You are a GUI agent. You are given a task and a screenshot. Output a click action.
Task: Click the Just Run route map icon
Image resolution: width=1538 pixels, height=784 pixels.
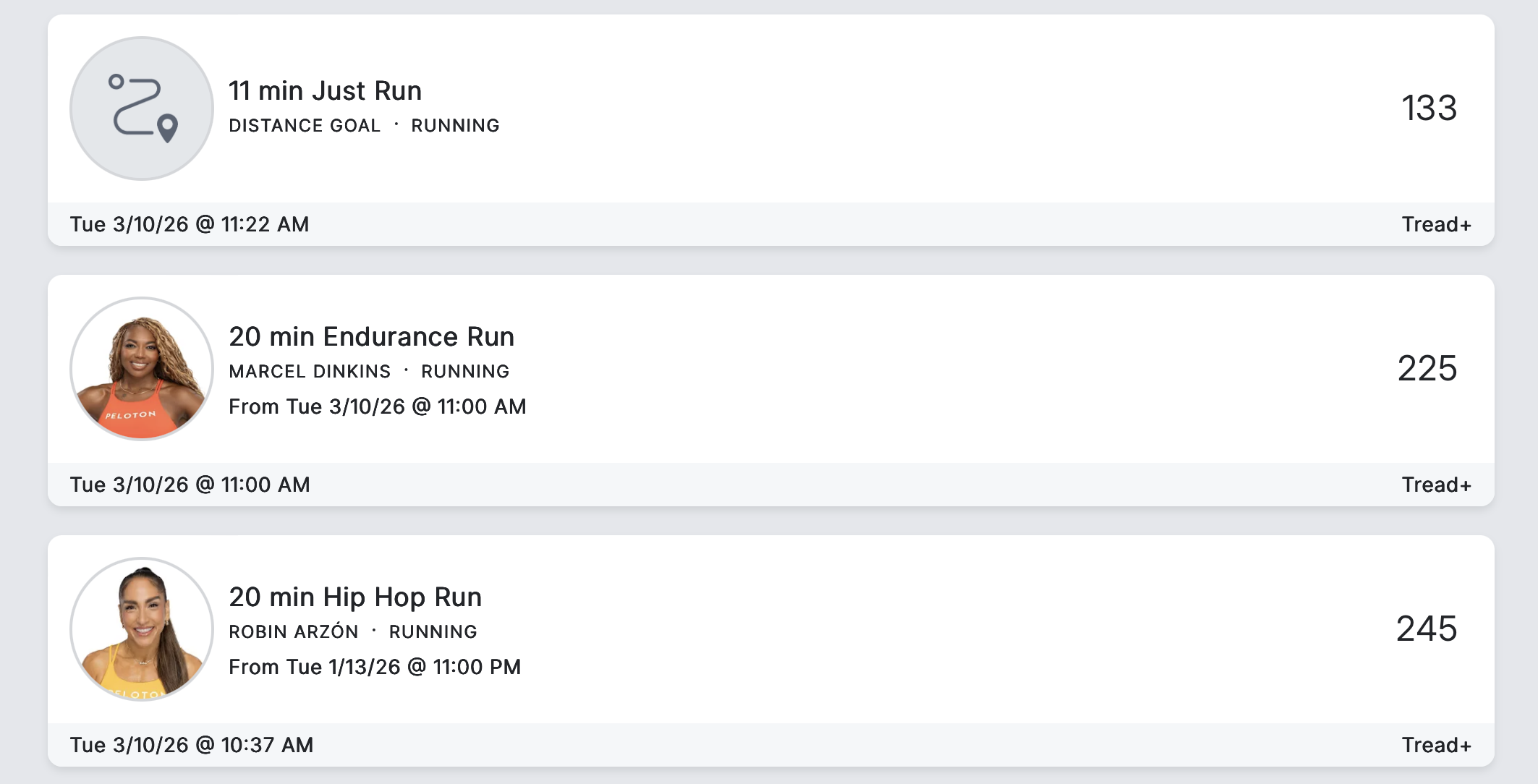pos(142,108)
